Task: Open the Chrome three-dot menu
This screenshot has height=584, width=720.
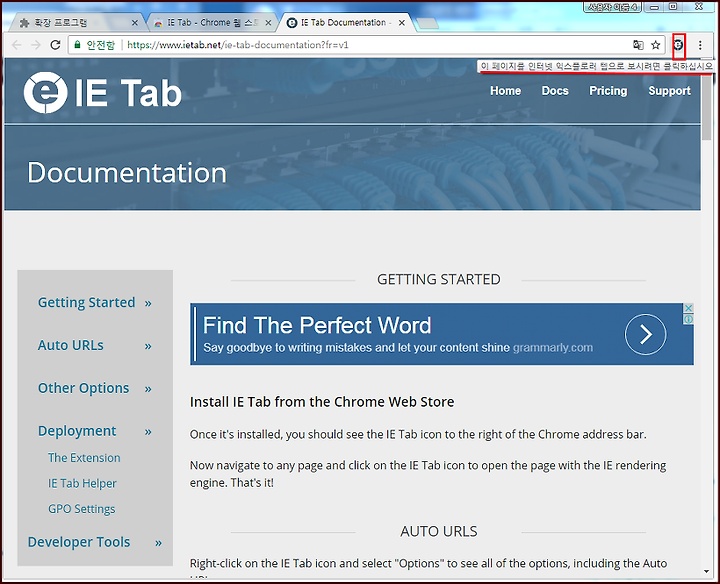Action: 700,45
